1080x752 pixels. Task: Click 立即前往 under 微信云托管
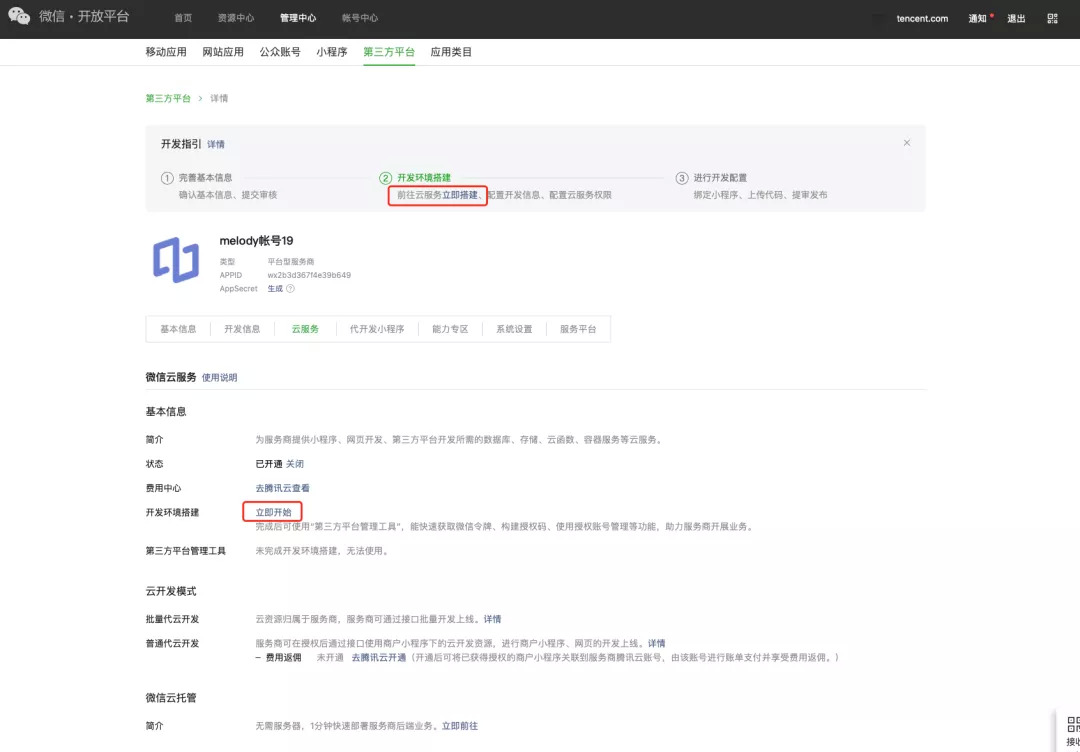[x=460, y=726]
